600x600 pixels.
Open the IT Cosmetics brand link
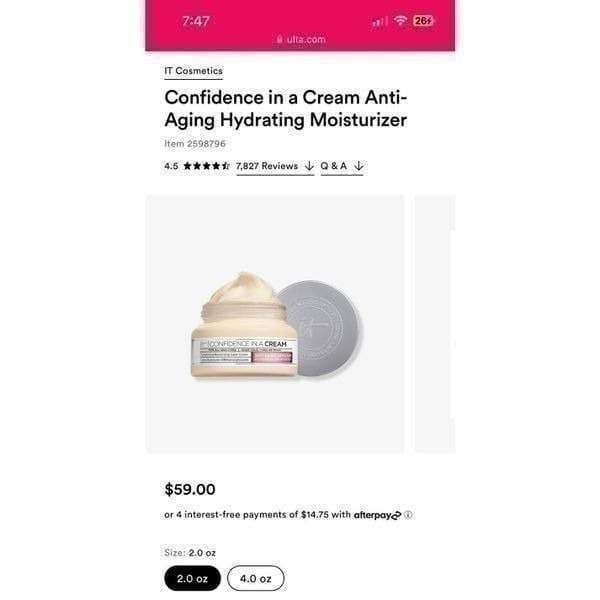193,71
